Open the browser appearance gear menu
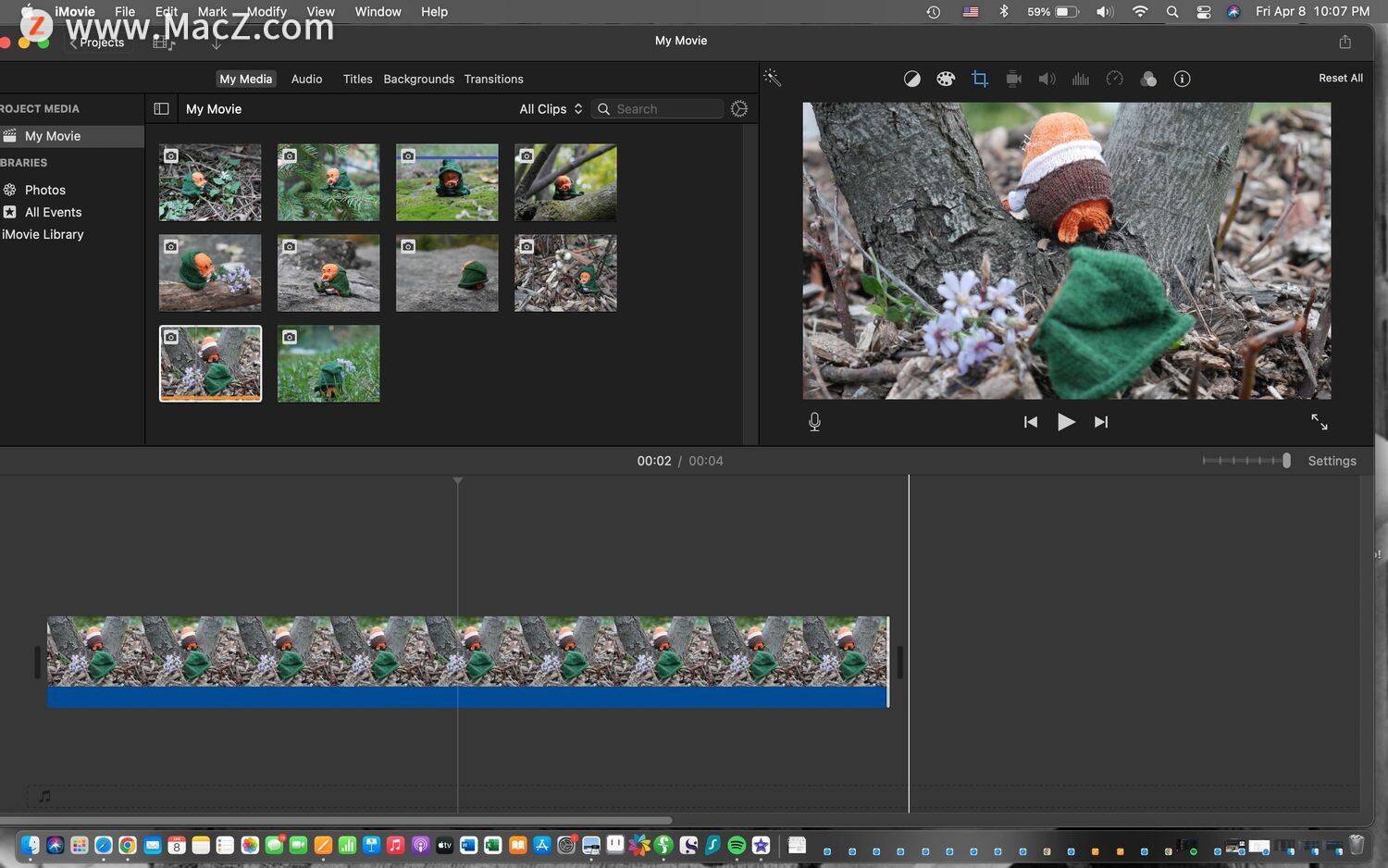 point(738,109)
